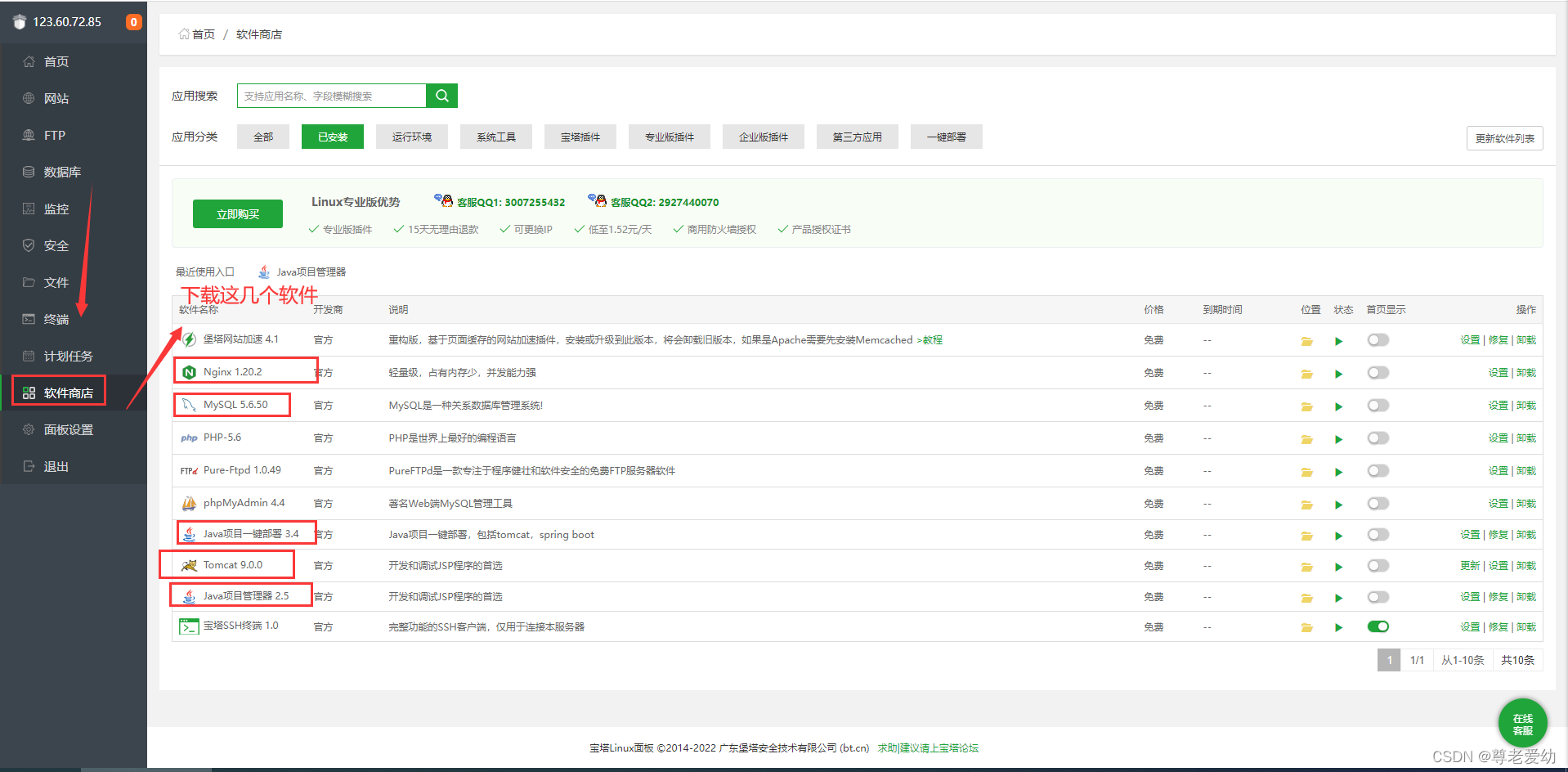Screen dimensions: 1568x772
Task: Click pagination page 1 button
Action: (x=1389, y=660)
